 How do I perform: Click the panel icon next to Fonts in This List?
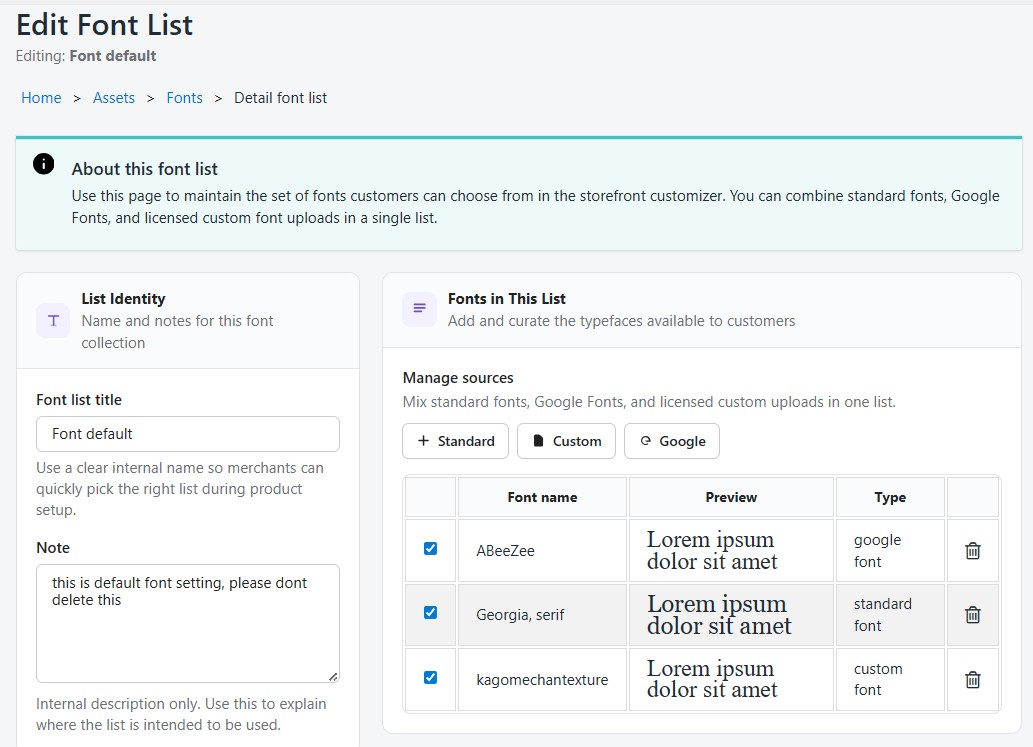coord(419,309)
